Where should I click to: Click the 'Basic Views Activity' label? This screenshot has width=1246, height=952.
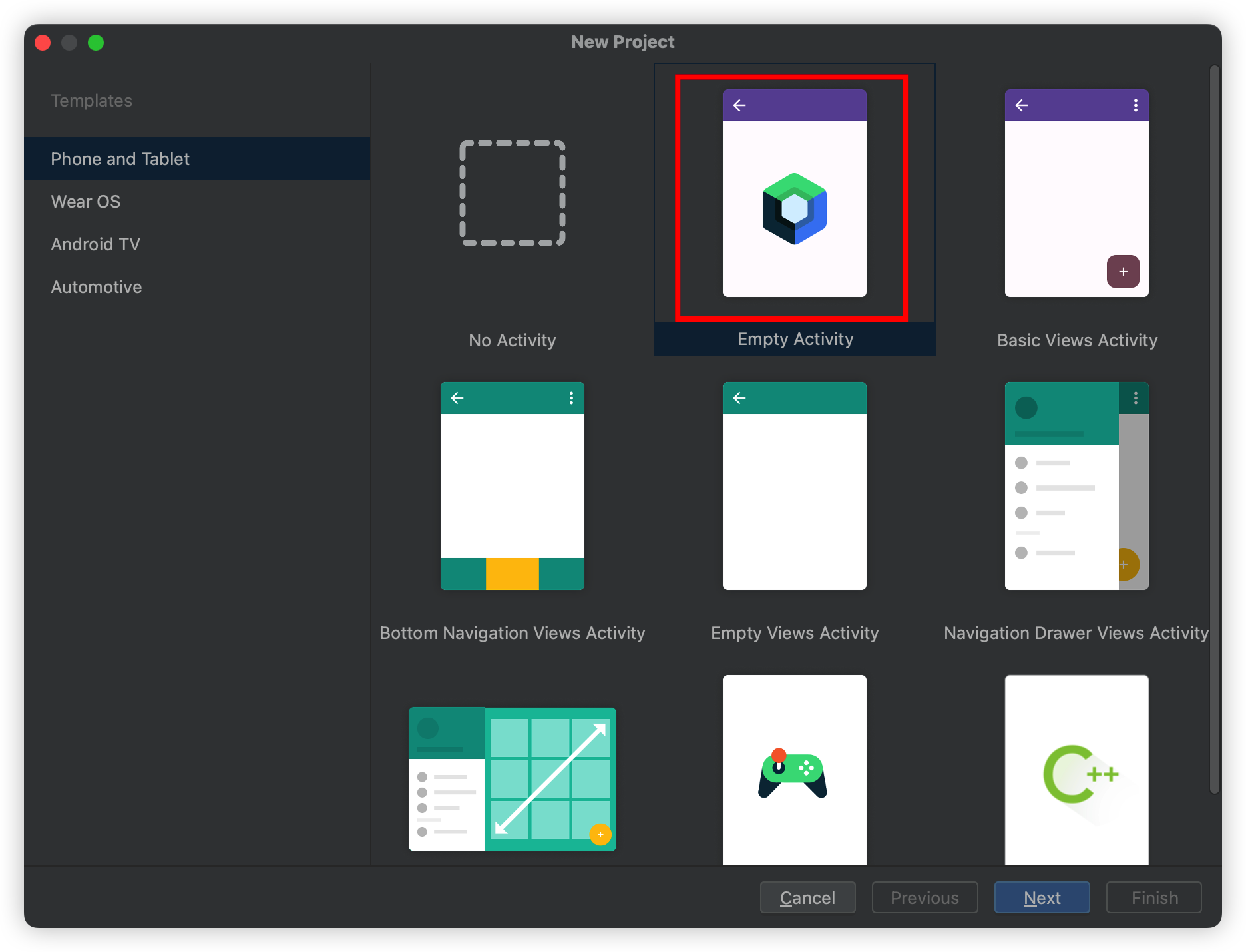(1077, 340)
